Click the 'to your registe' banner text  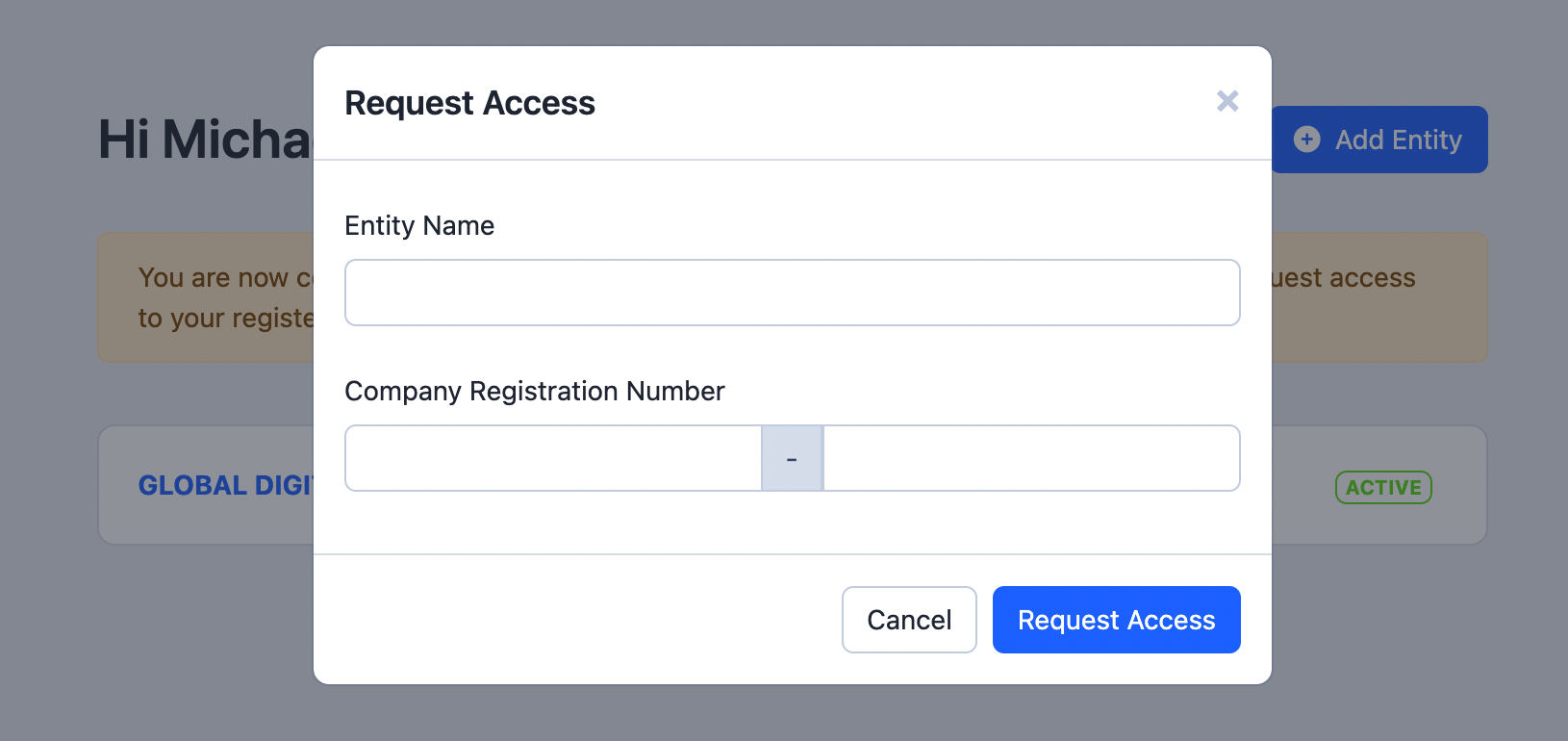pyautogui.click(x=226, y=318)
